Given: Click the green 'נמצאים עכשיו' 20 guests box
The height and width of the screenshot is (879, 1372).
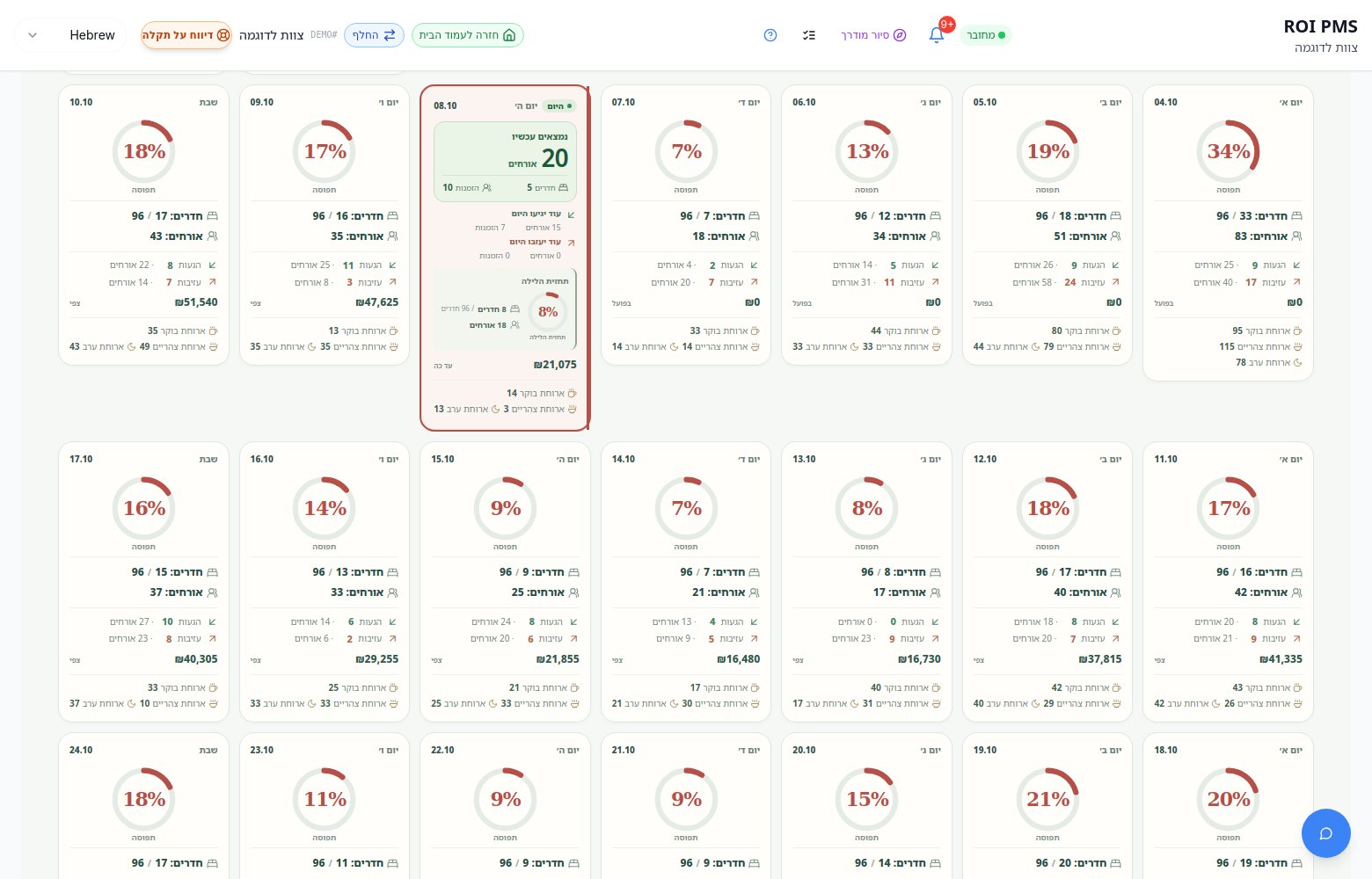Looking at the screenshot, I should click(505, 162).
